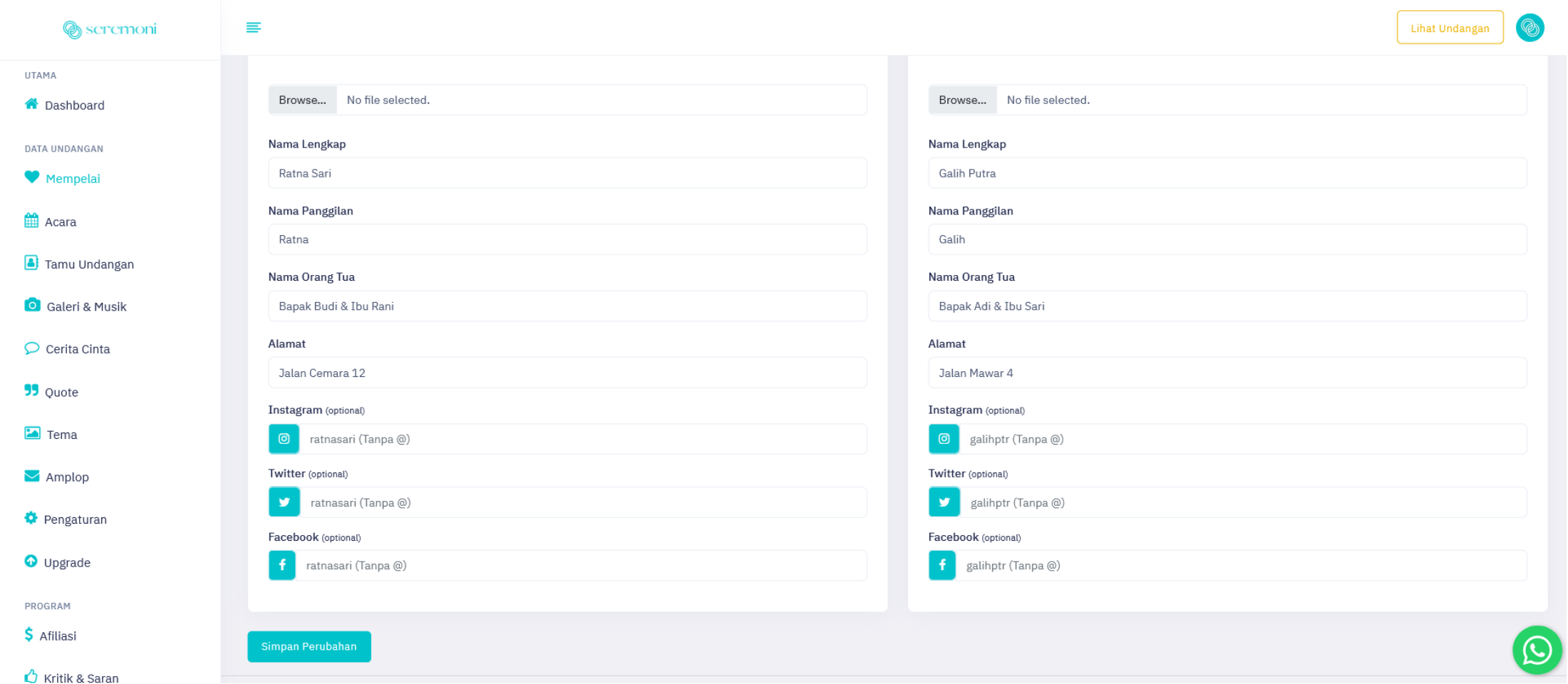Click the Facebook icon beside ratnasari field
1568x684 pixels.
tap(282, 566)
